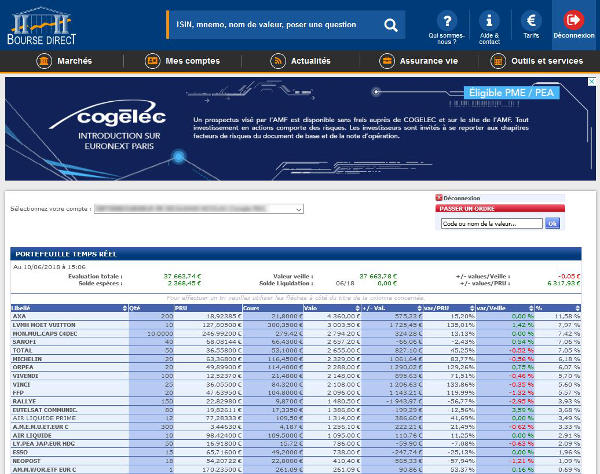Open the FFP position row
This screenshot has width=600, height=474.
[x=296, y=393]
